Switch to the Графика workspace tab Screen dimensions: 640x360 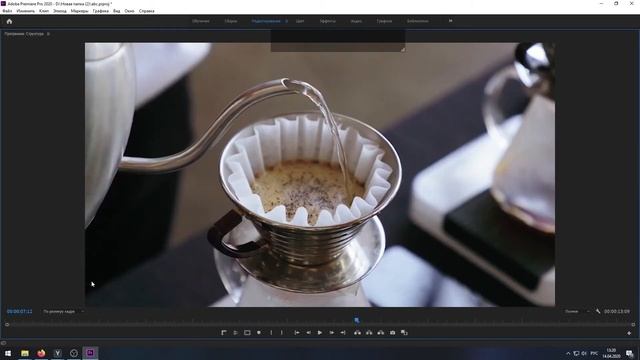pos(384,21)
